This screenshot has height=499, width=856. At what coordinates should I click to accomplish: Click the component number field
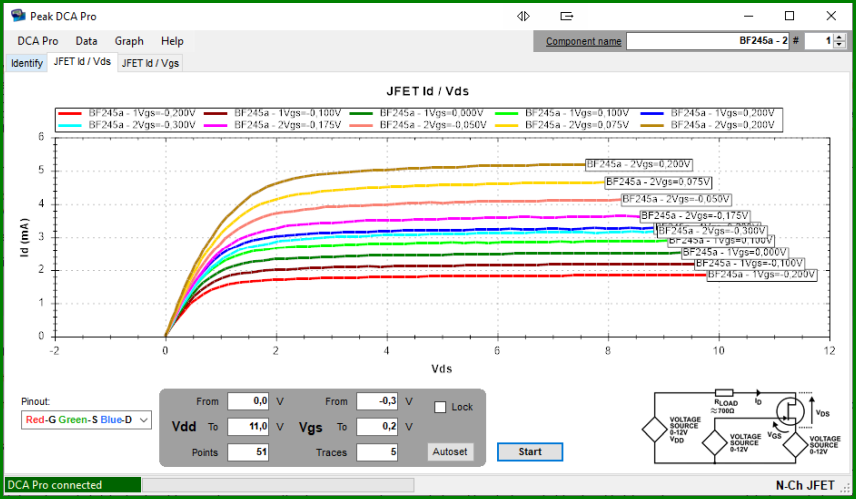[819, 41]
